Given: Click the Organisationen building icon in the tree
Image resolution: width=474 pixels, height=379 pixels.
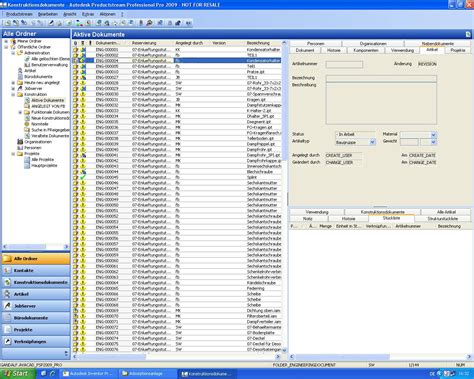Looking at the screenshot, I should pyautogui.click(x=20, y=142).
